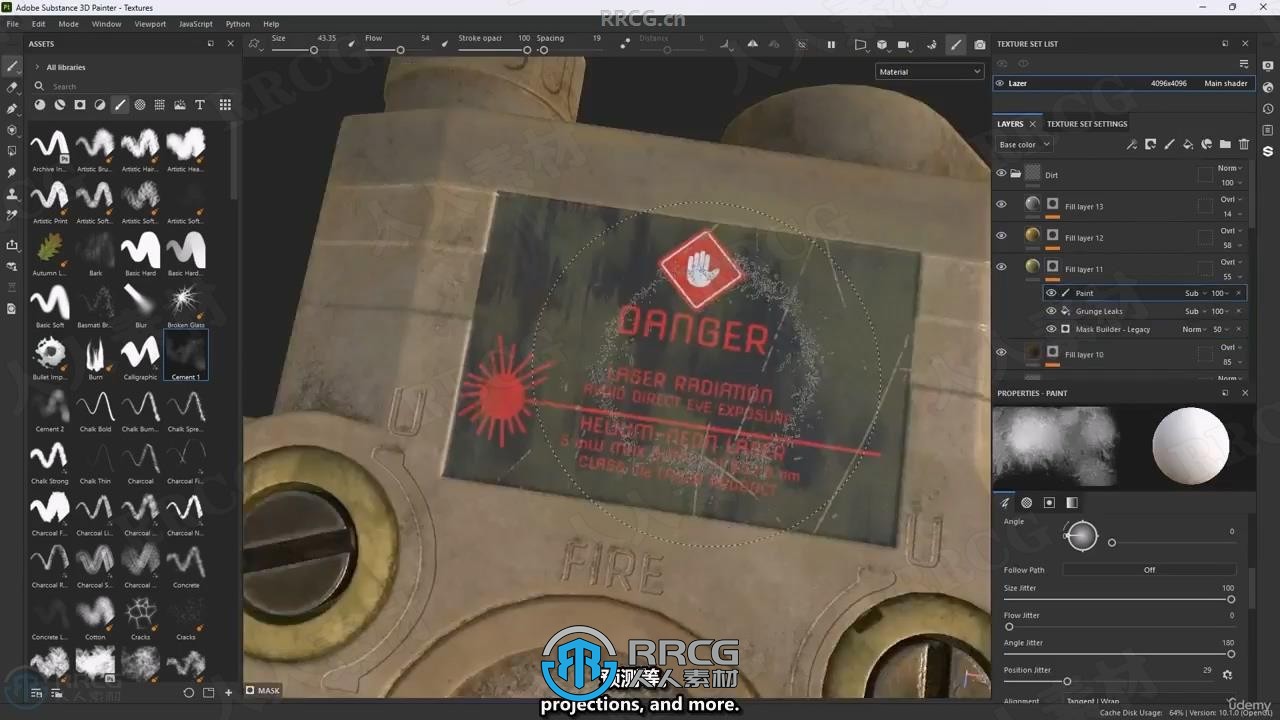Image resolution: width=1280 pixels, height=720 pixels.
Task: Switch to Texture Set Settings tab
Action: point(1087,124)
